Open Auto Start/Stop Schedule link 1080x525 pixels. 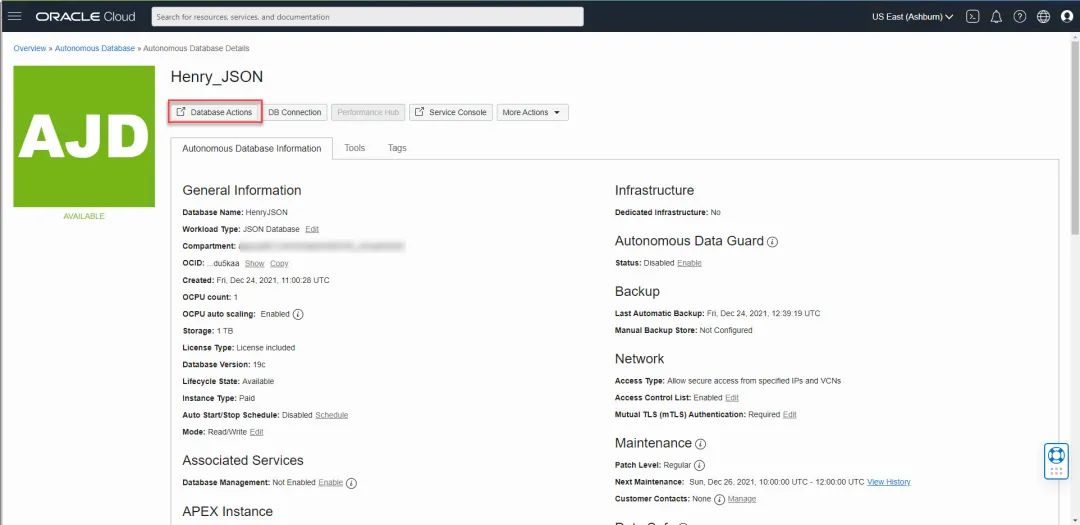click(331, 415)
